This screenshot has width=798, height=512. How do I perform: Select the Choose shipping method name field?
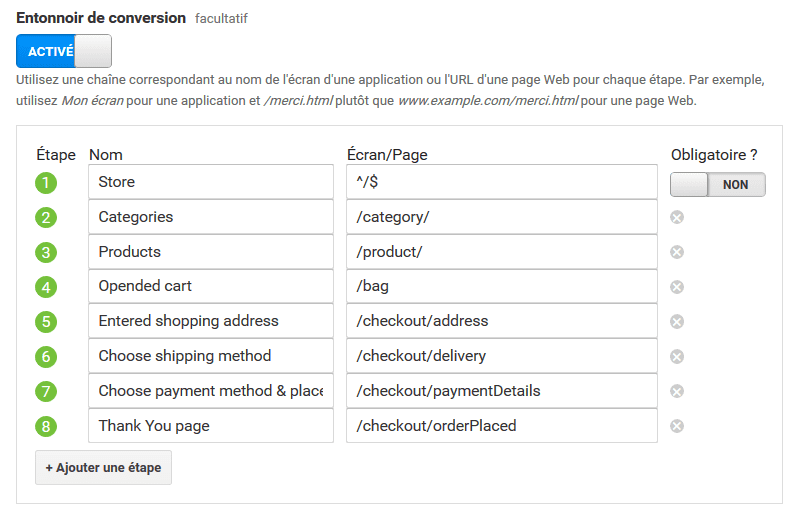point(210,356)
